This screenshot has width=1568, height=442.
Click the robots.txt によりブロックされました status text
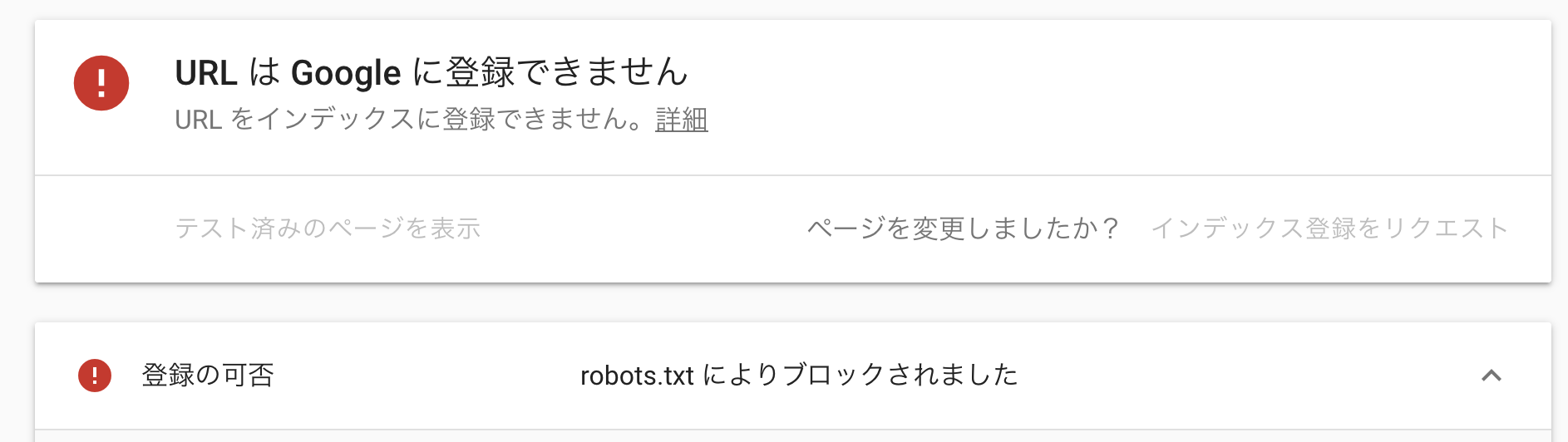(x=799, y=376)
